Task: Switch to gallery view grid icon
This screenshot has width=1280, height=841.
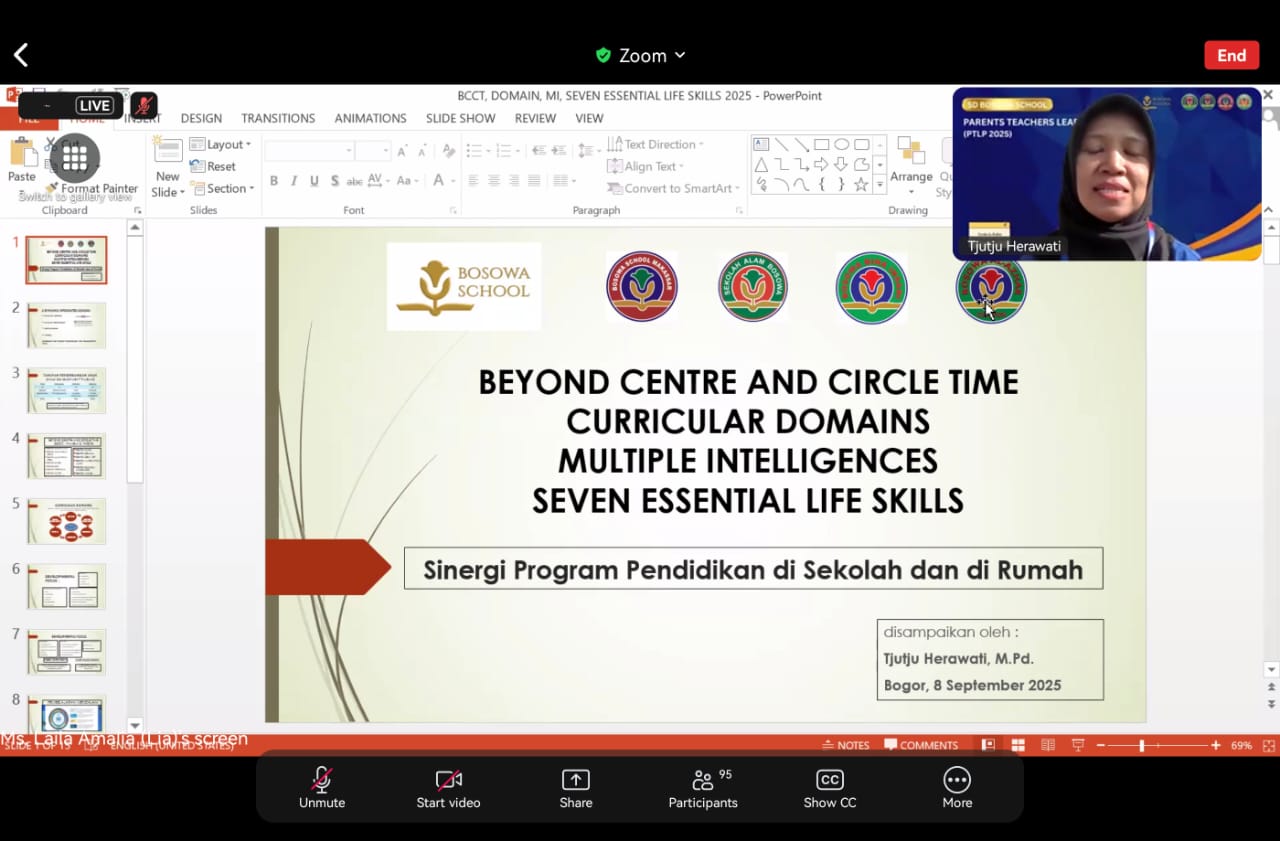Action: (75, 157)
